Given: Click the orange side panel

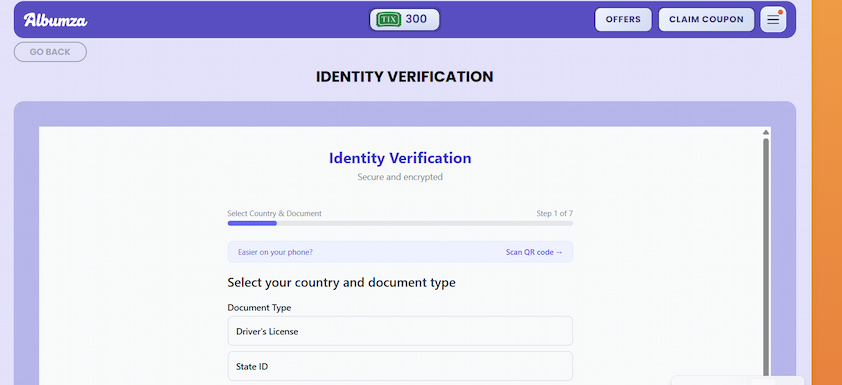Looking at the screenshot, I should (x=827, y=192).
